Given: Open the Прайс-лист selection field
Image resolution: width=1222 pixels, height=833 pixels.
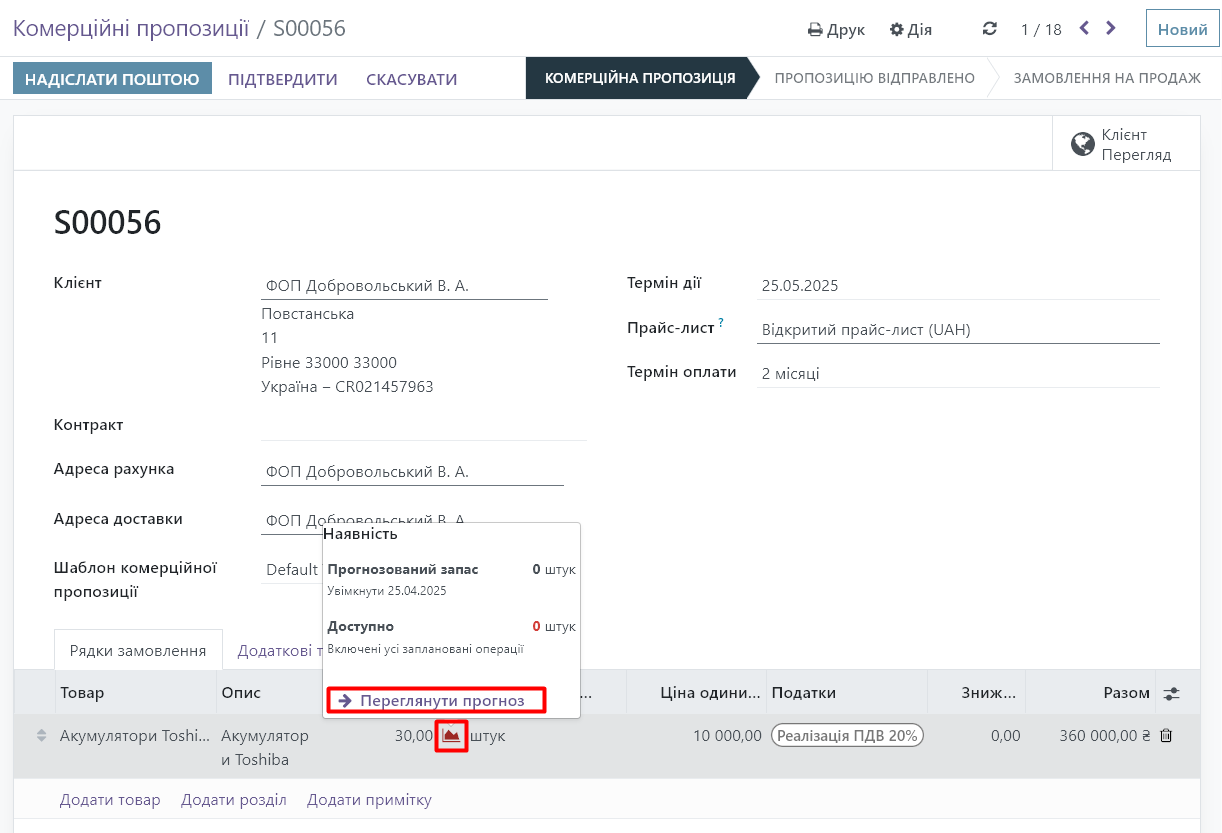Looking at the screenshot, I should click(957, 330).
